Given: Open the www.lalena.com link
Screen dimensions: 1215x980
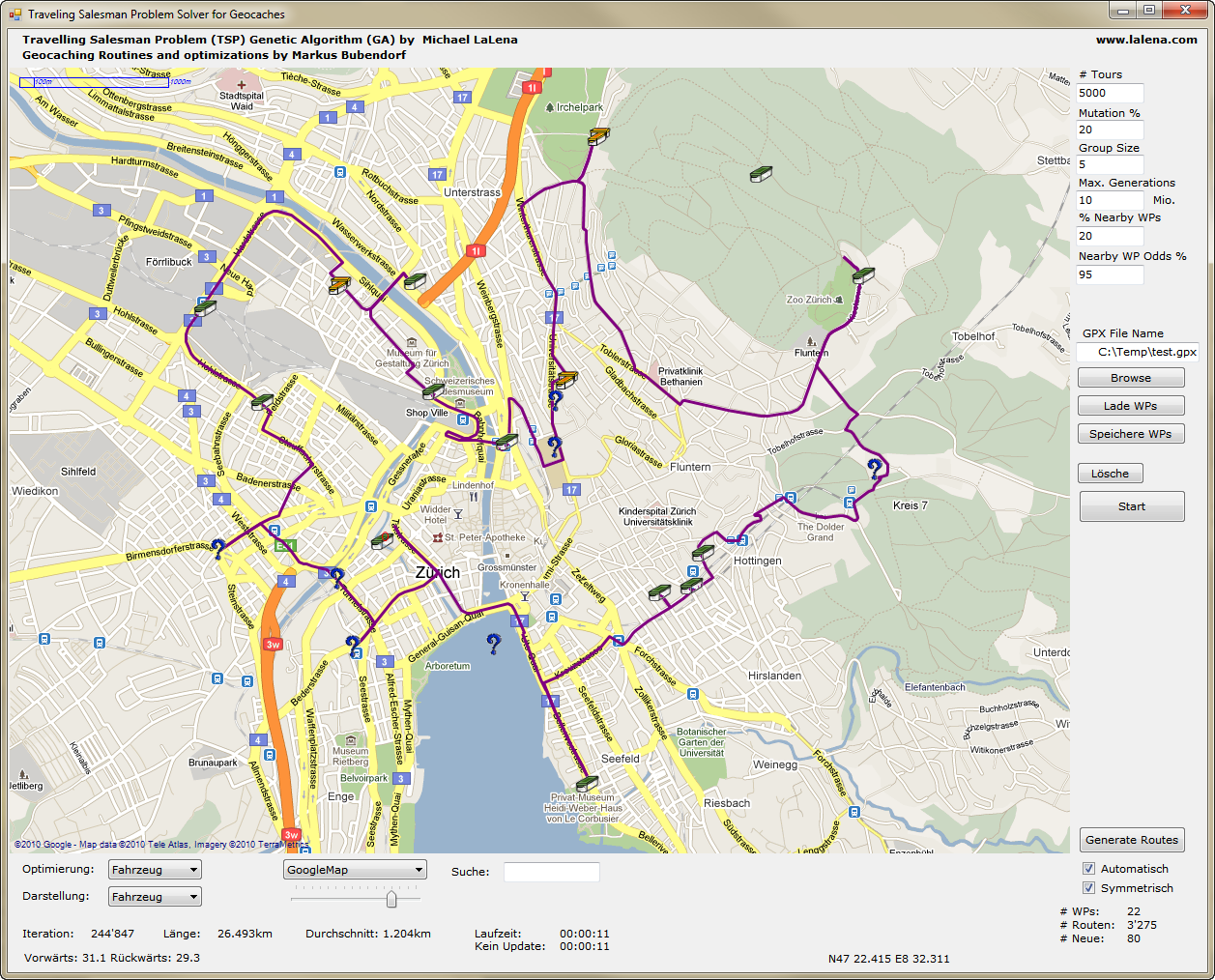Looking at the screenshot, I should coord(1146,40).
